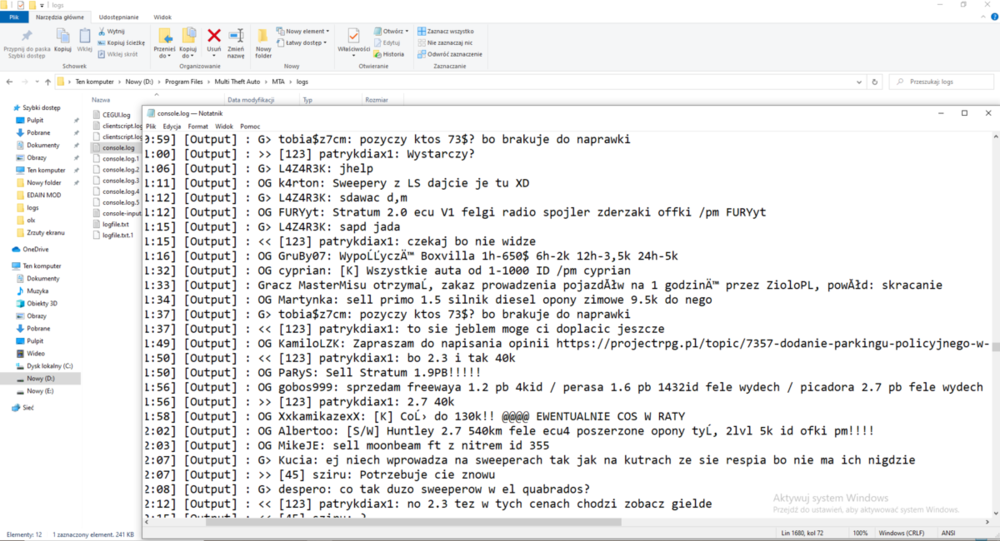
Task: Collapse the Explorer ribbon chevron
Action: [983, 17]
